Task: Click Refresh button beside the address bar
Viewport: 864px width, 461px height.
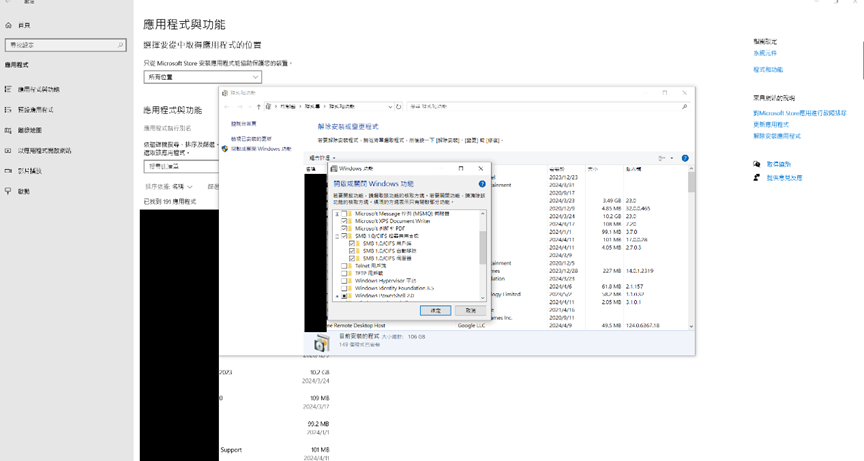Action: [x=398, y=106]
